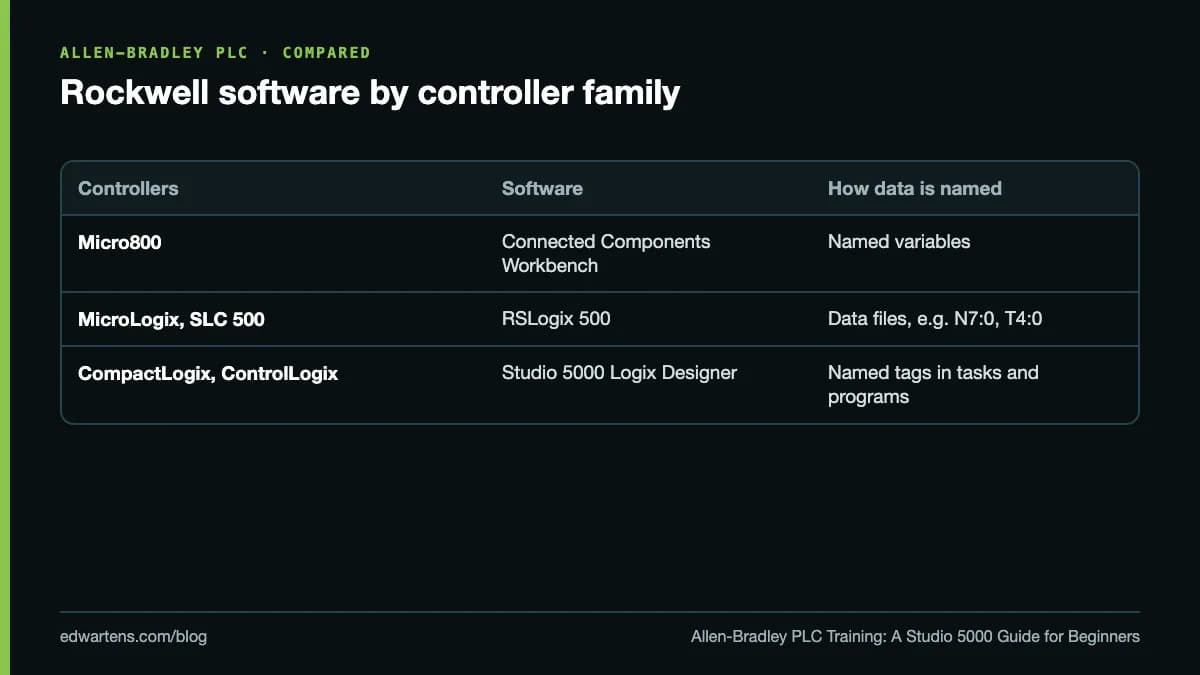Click the 'MicroLogix, SLC 500' cell

(171, 319)
